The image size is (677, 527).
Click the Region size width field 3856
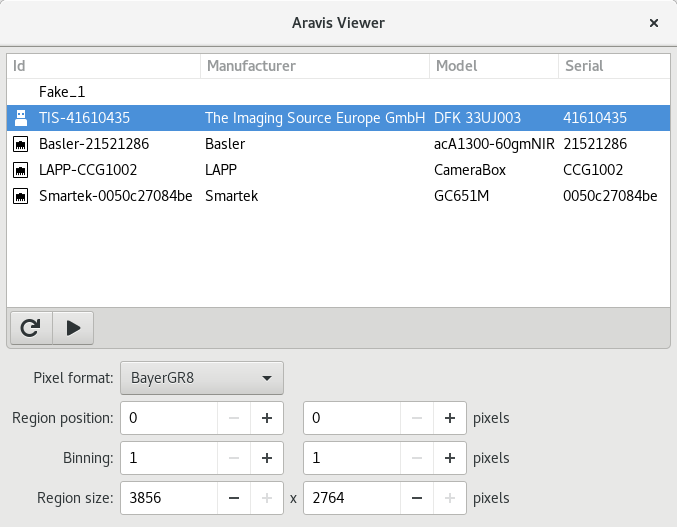[169, 498]
